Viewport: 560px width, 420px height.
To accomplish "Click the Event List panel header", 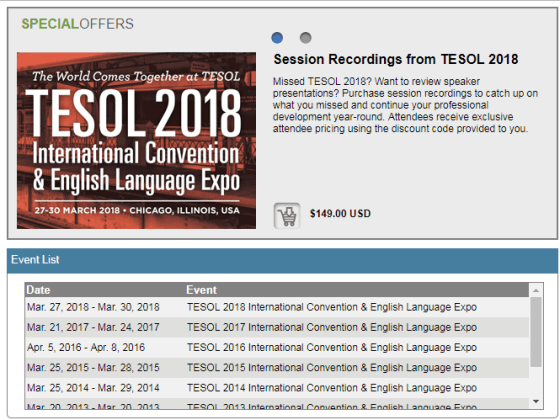I will (282, 260).
